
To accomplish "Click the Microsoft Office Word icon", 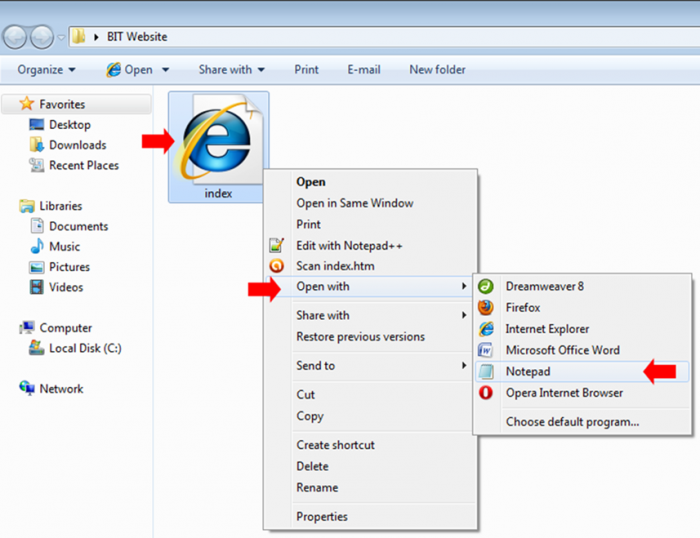I will click(x=486, y=350).
